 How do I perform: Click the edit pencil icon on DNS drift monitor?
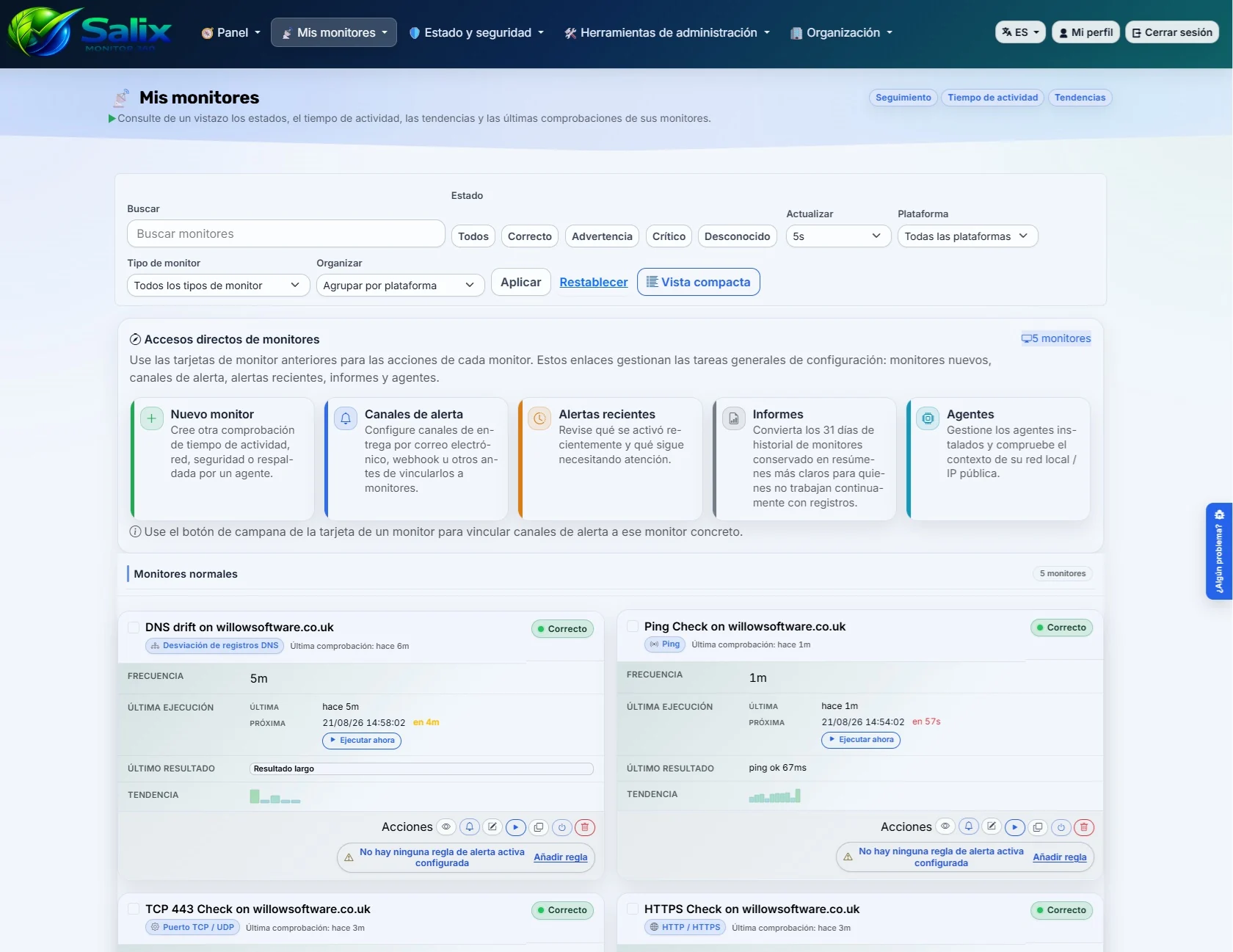[492, 827]
